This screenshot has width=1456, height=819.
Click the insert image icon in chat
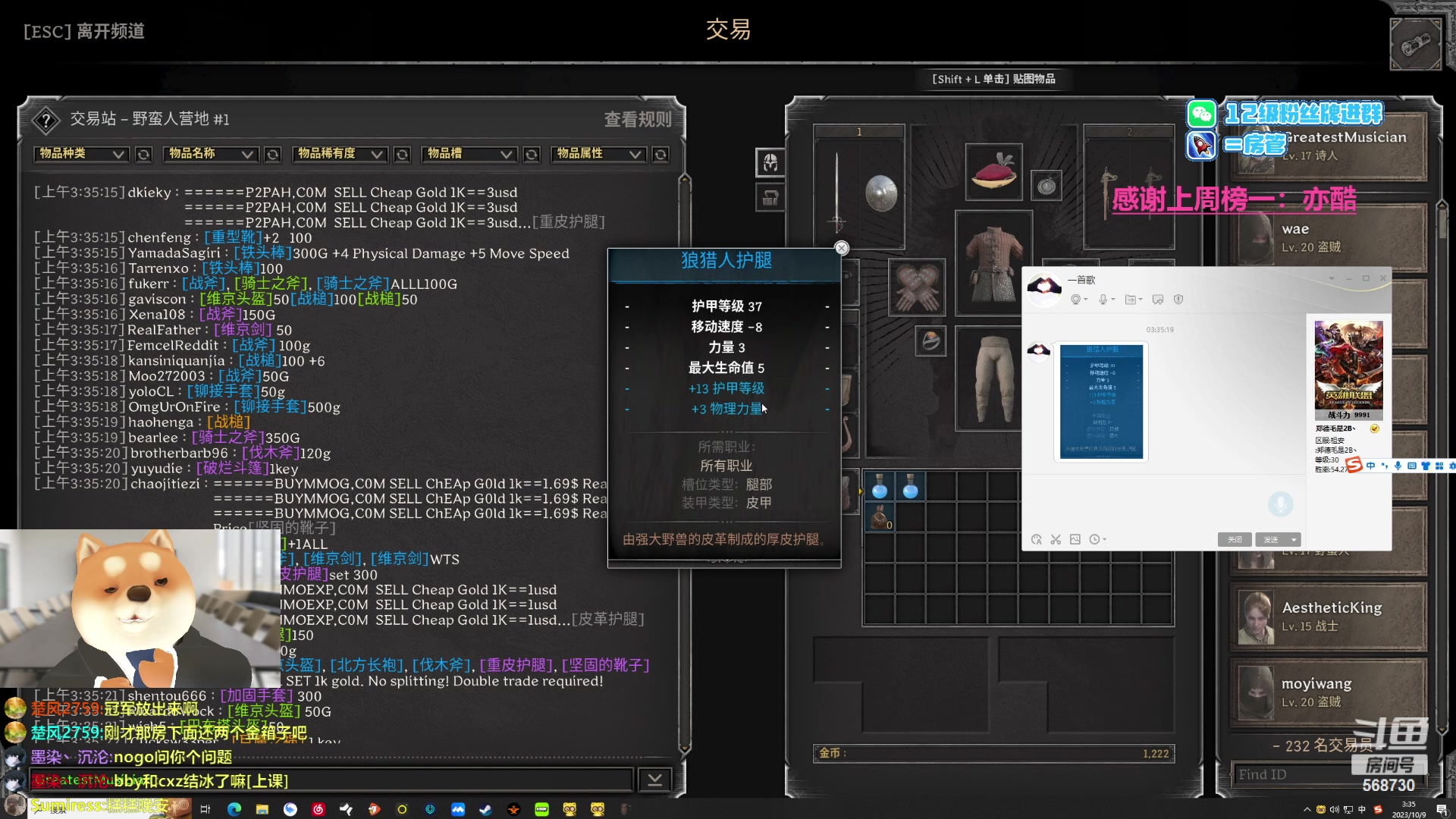click(1075, 539)
